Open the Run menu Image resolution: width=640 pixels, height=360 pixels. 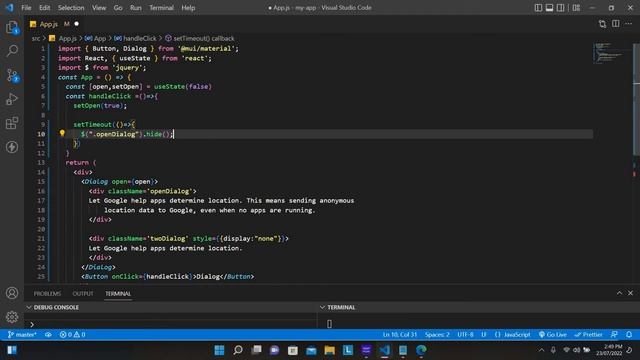pos(136,8)
